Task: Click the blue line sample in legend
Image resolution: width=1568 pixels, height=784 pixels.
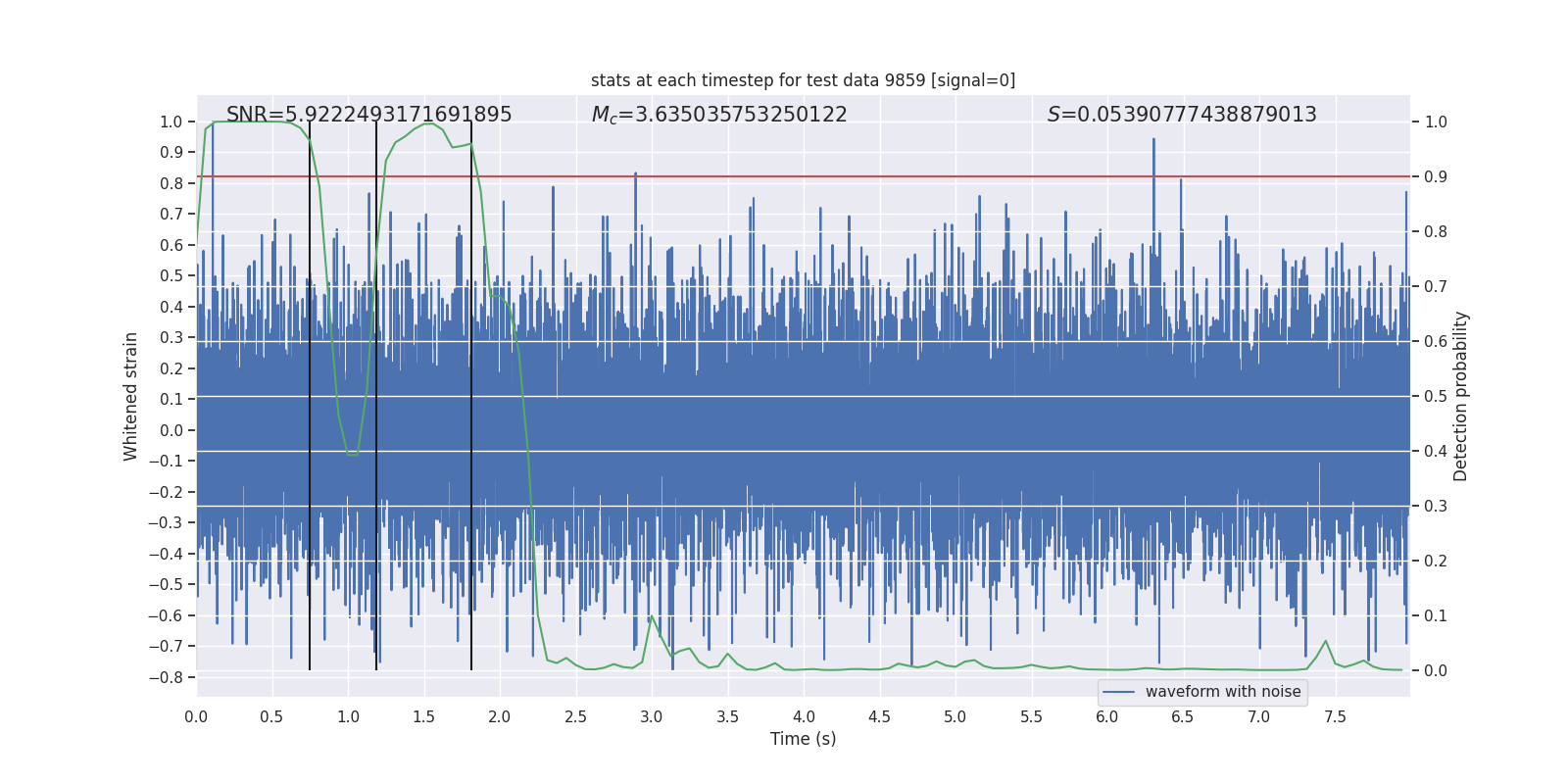Action: click(1118, 692)
